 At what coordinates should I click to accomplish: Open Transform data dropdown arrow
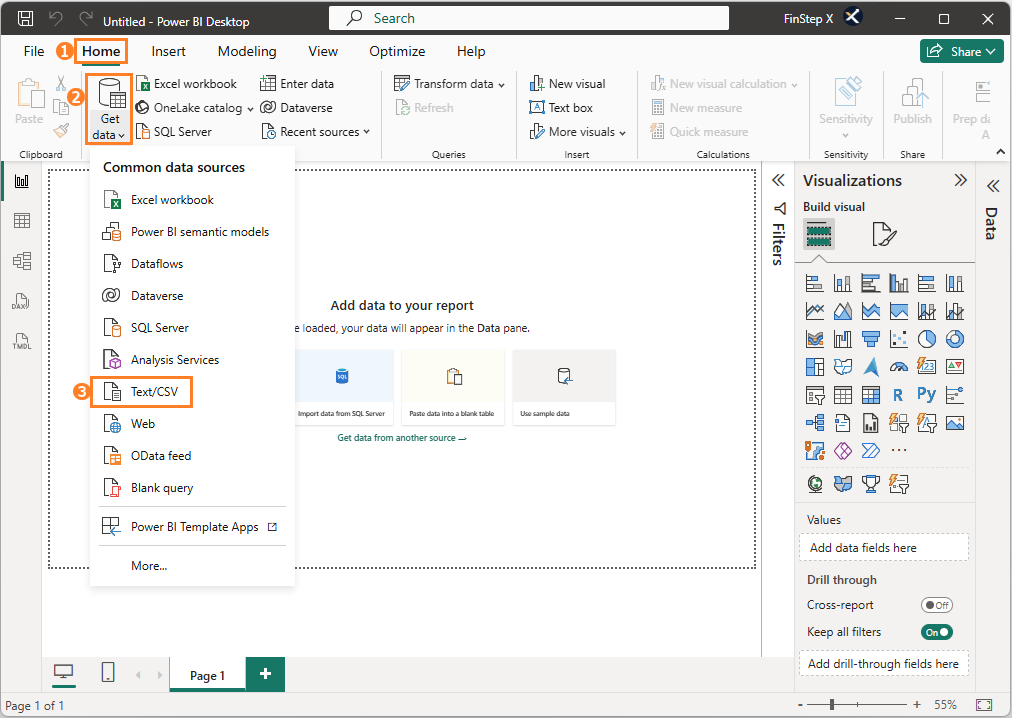[x=501, y=85]
